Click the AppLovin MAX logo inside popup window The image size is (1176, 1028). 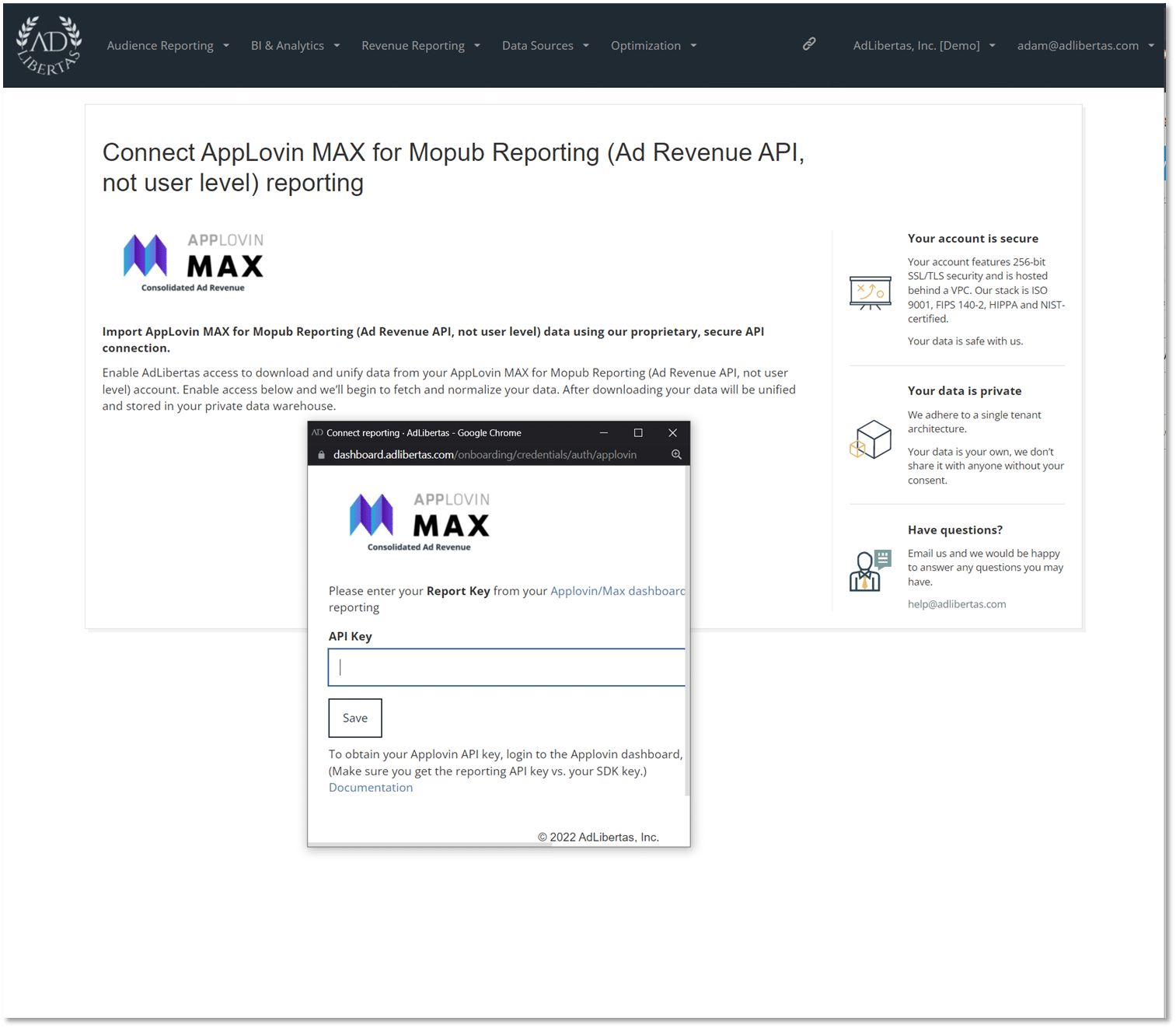(420, 522)
